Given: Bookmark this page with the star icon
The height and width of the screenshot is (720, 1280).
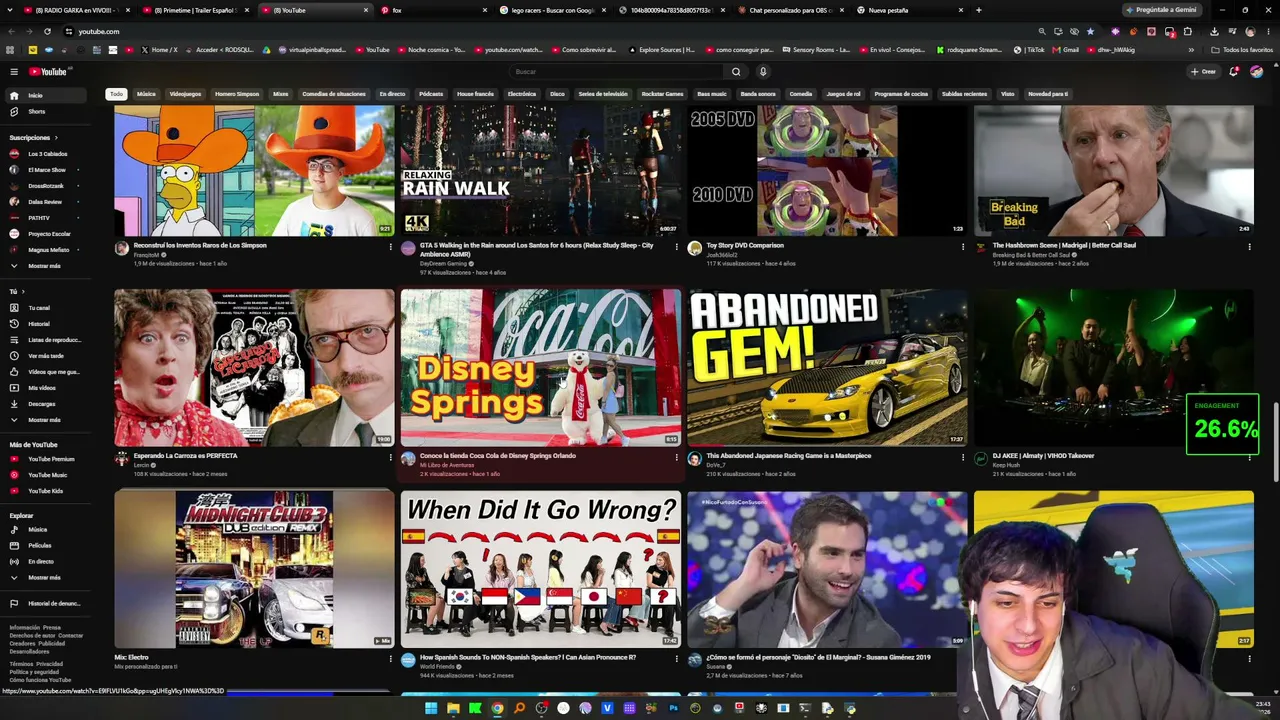Looking at the screenshot, I should [1090, 31].
